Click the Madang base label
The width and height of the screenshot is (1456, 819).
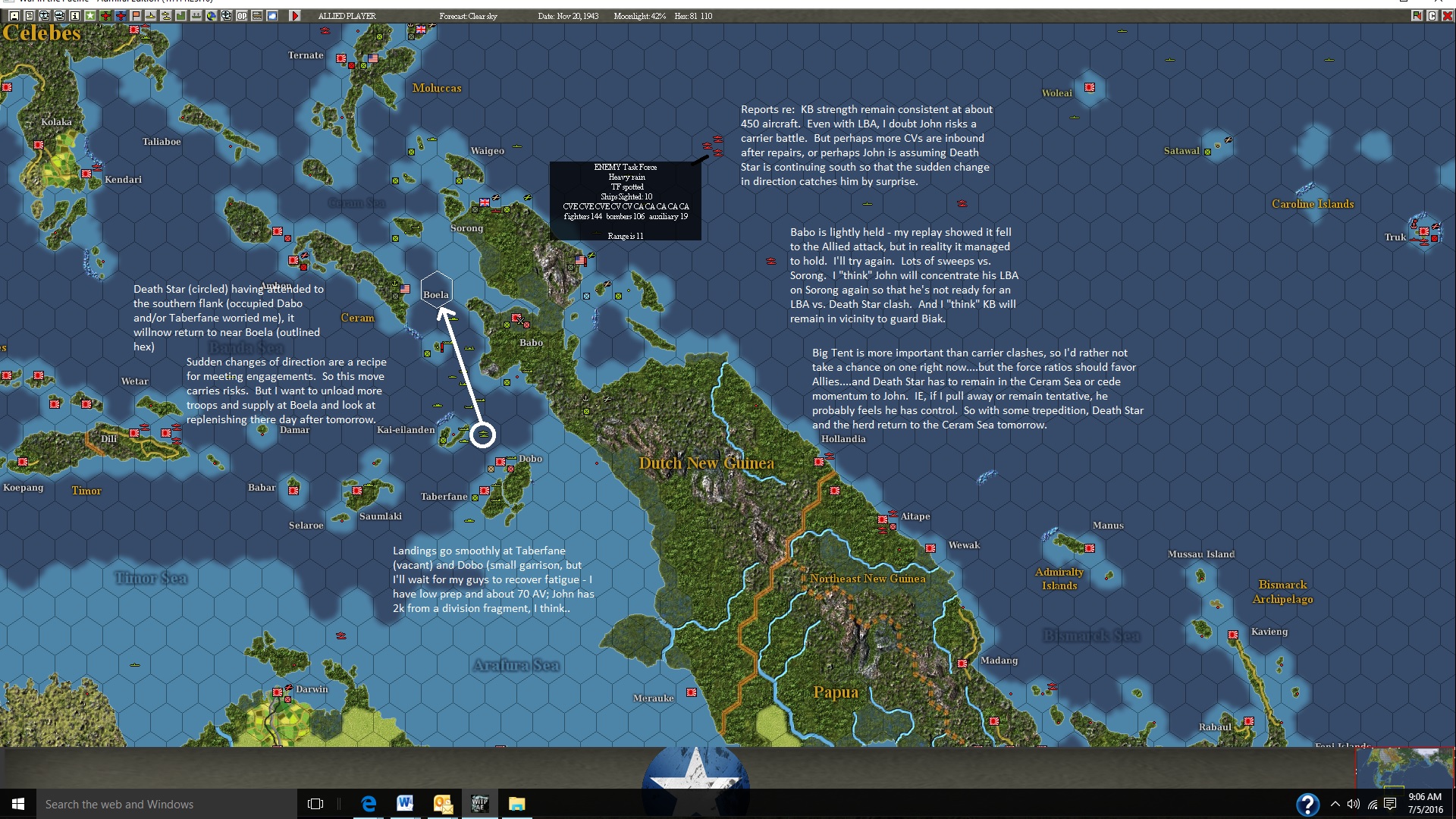point(999,661)
